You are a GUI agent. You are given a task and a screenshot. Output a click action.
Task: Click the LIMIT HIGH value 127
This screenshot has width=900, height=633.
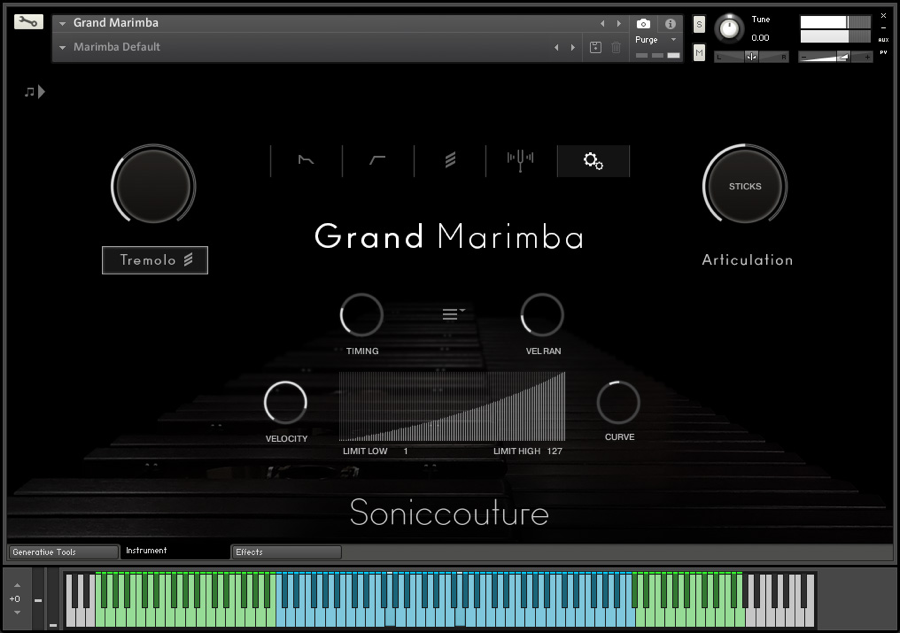point(554,451)
